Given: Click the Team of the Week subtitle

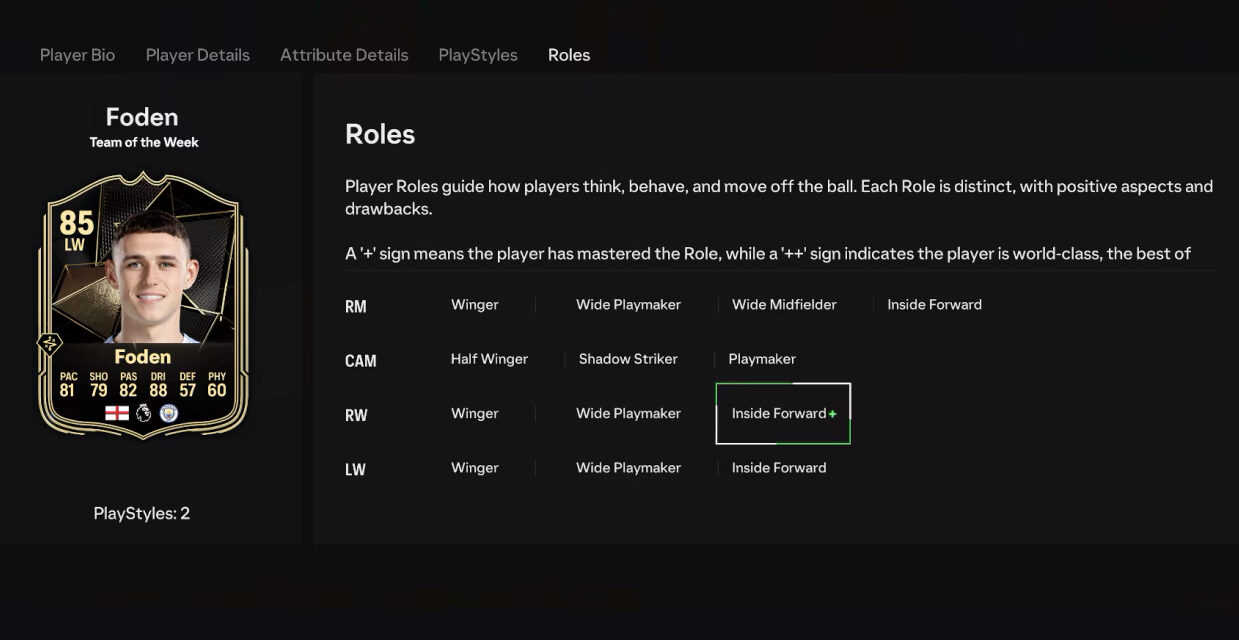Looking at the screenshot, I should 144,142.
